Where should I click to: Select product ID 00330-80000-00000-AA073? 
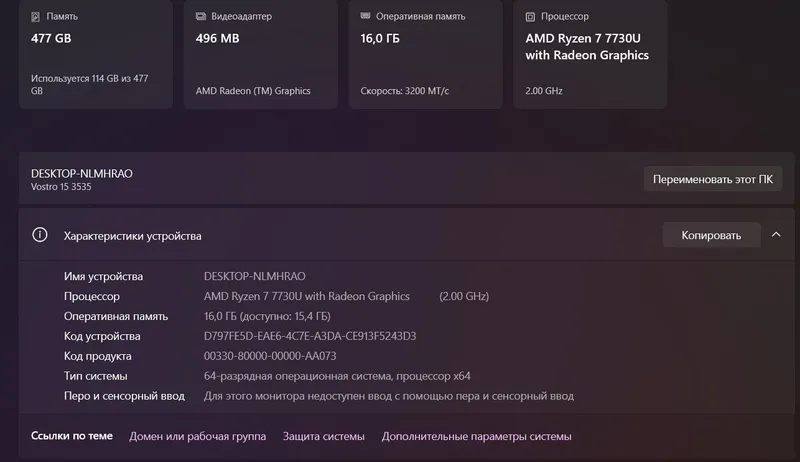[270, 356]
